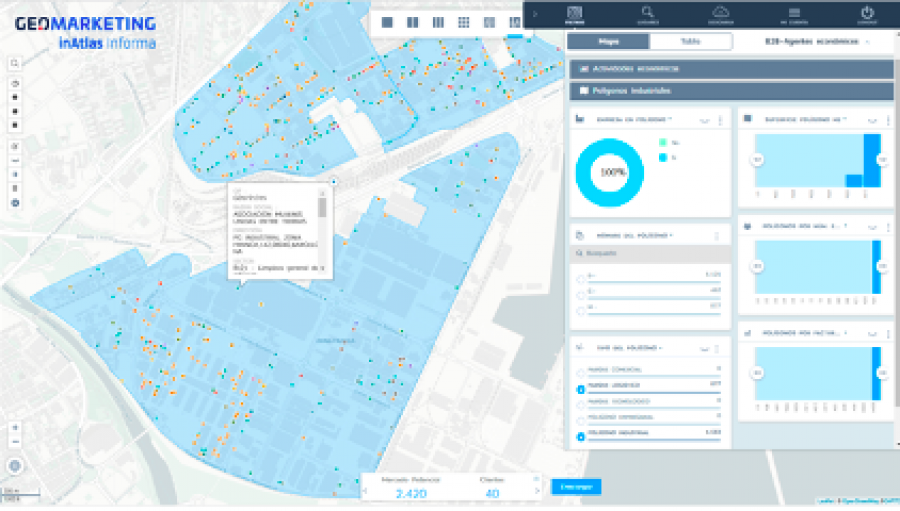900x511 pixels.
Task: Switch to the Tabla tab
Action: (690, 41)
